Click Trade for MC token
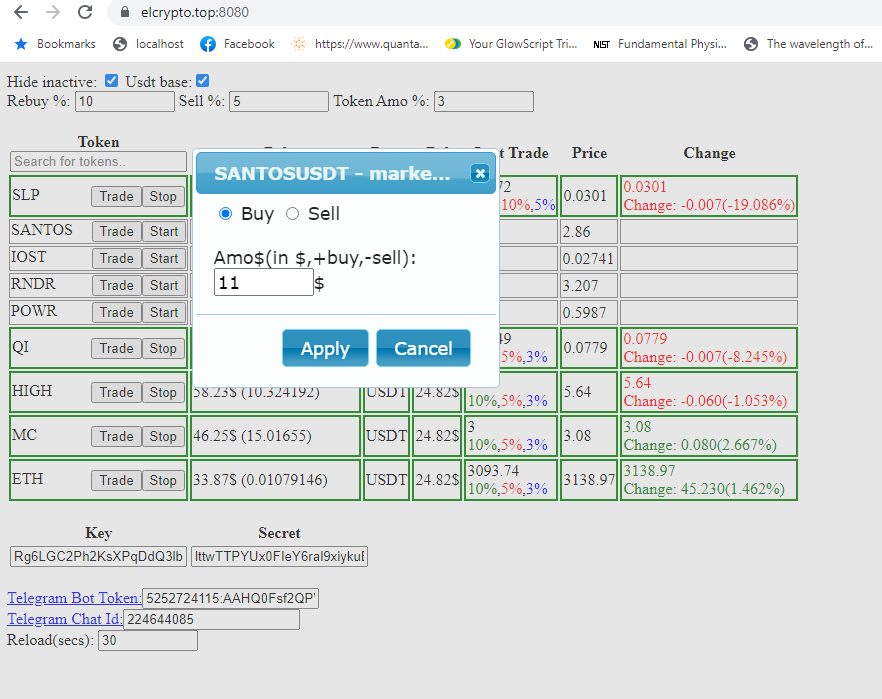882x699 pixels. click(116, 436)
